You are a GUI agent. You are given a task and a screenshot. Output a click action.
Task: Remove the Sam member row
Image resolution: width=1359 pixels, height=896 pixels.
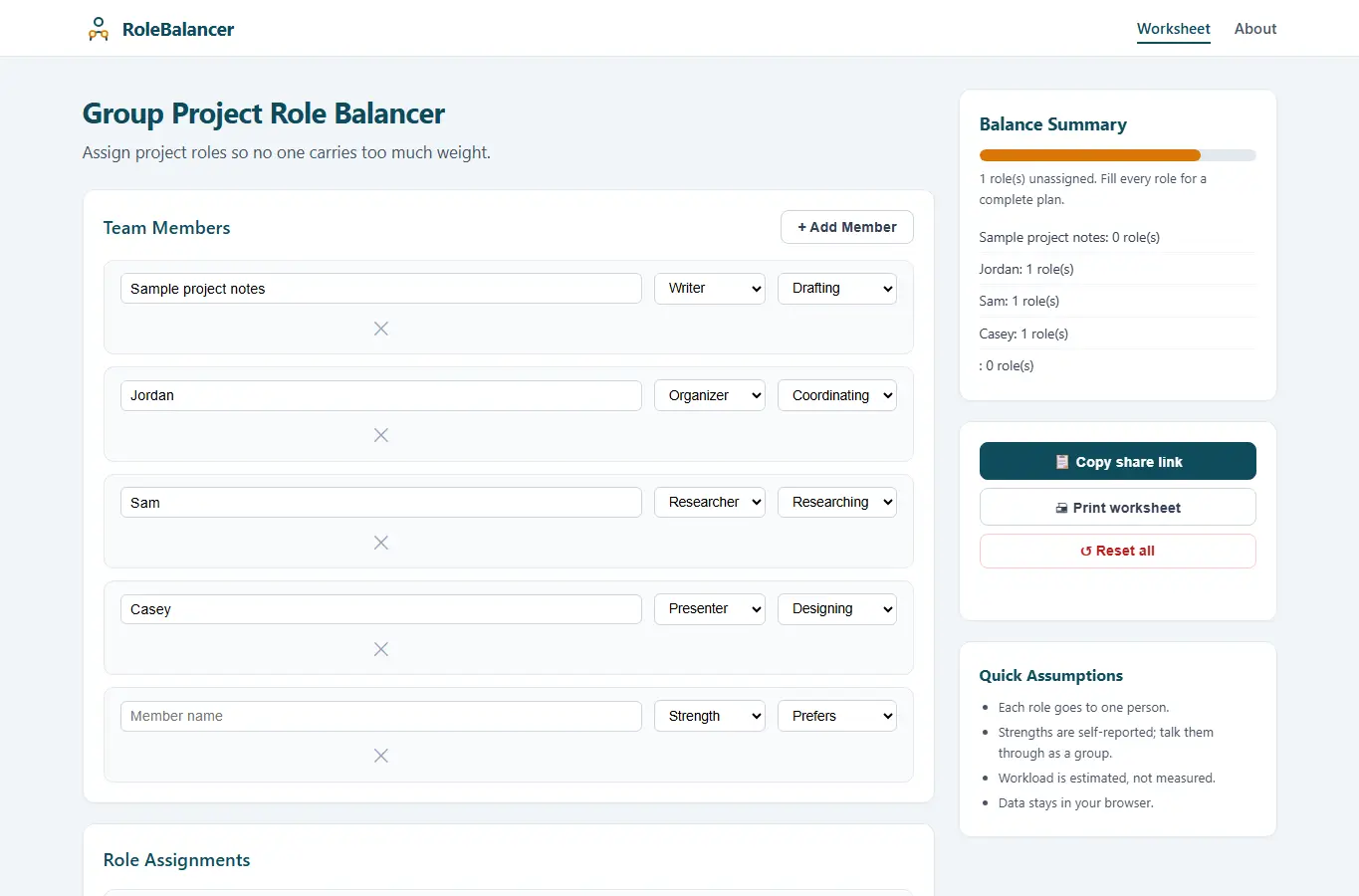tap(380, 543)
